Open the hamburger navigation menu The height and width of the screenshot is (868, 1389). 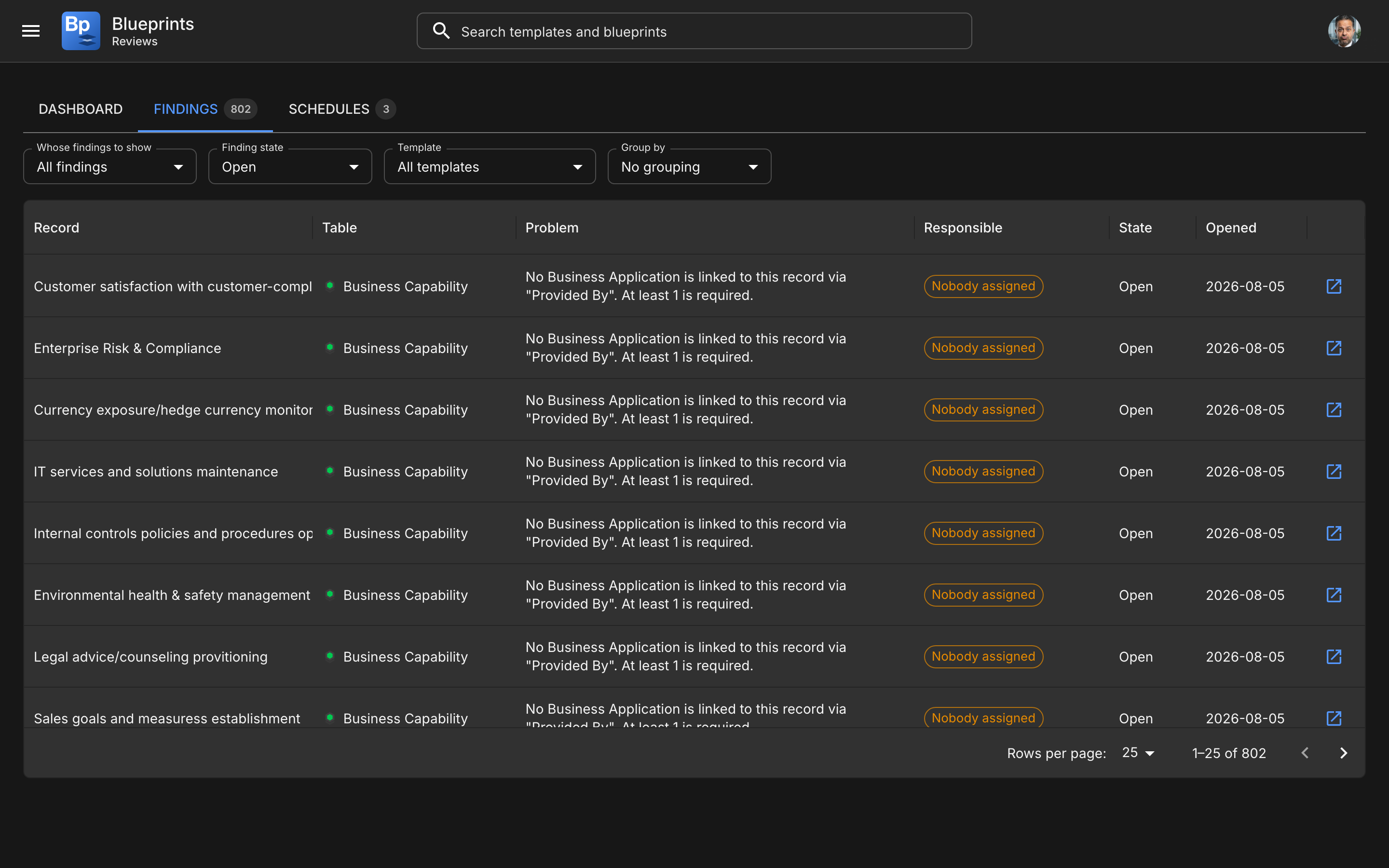31,31
